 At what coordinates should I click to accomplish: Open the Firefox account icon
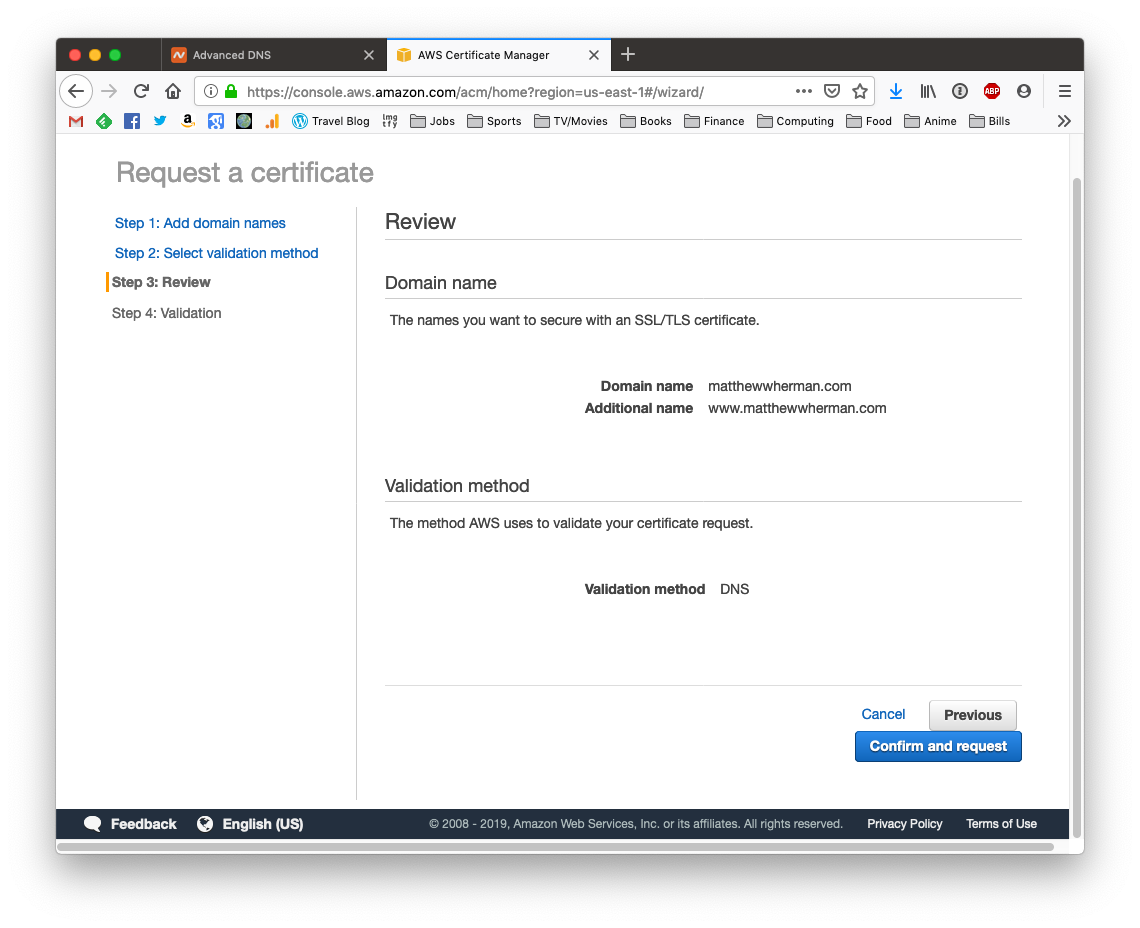click(x=1024, y=91)
